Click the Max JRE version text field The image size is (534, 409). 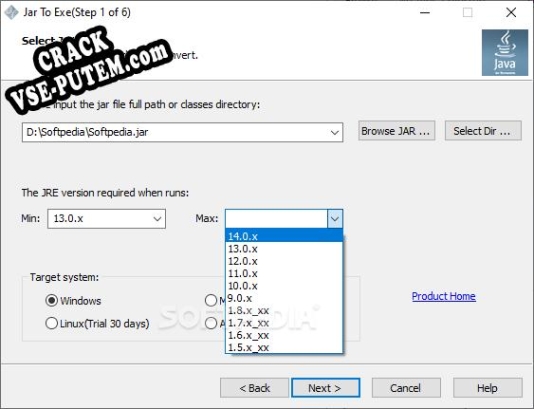(276, 219)
